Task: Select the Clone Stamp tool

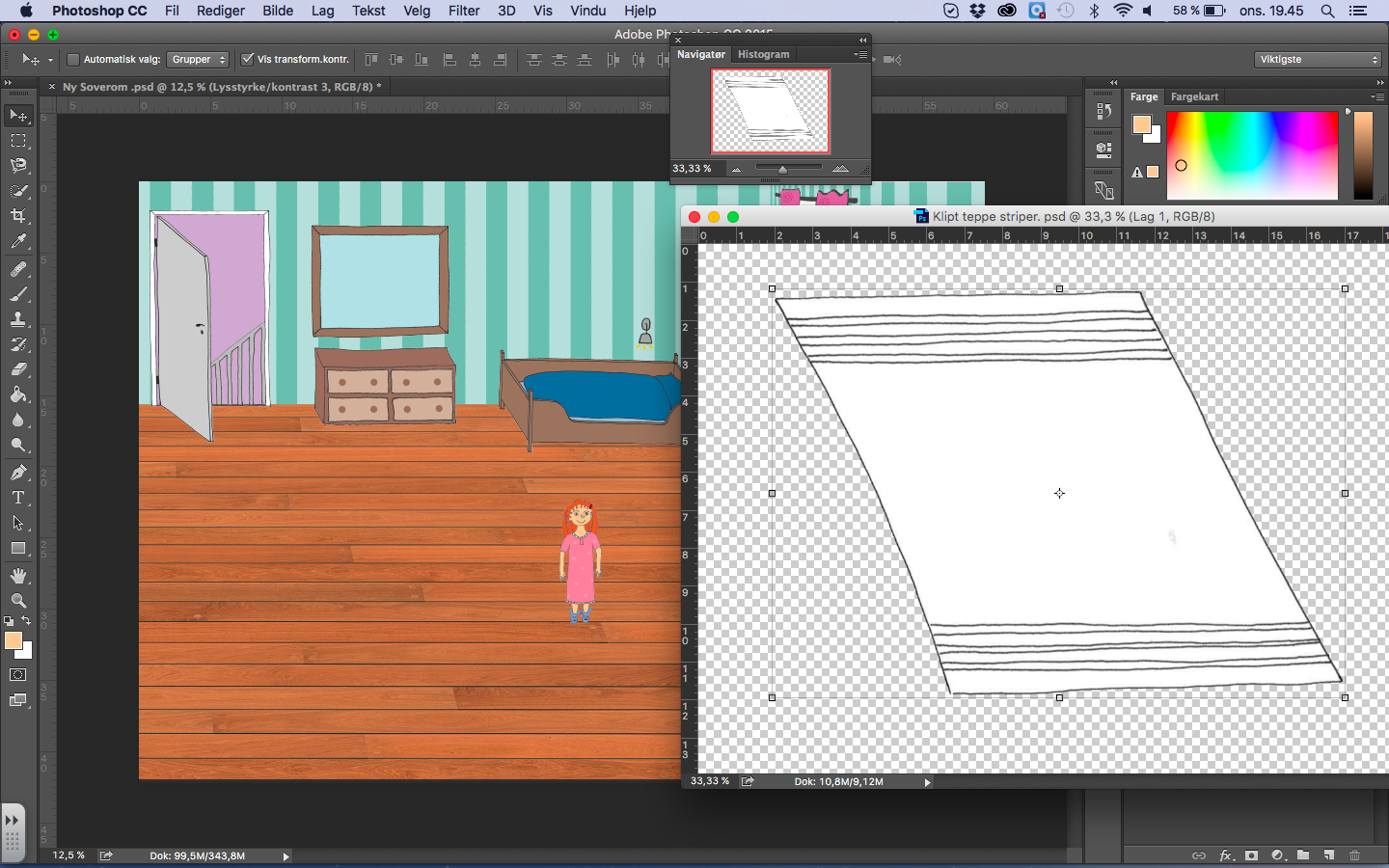Action: [18, 319]
